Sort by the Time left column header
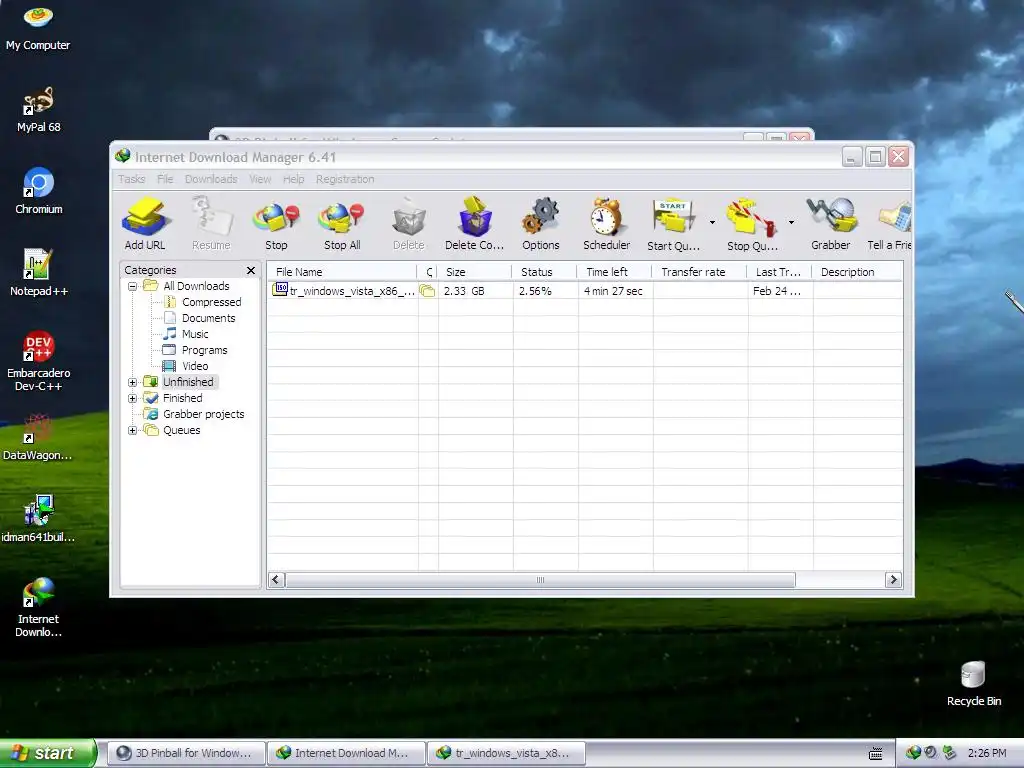The image size is (1024, 768). pyautogui.click(x=615, y=272)
